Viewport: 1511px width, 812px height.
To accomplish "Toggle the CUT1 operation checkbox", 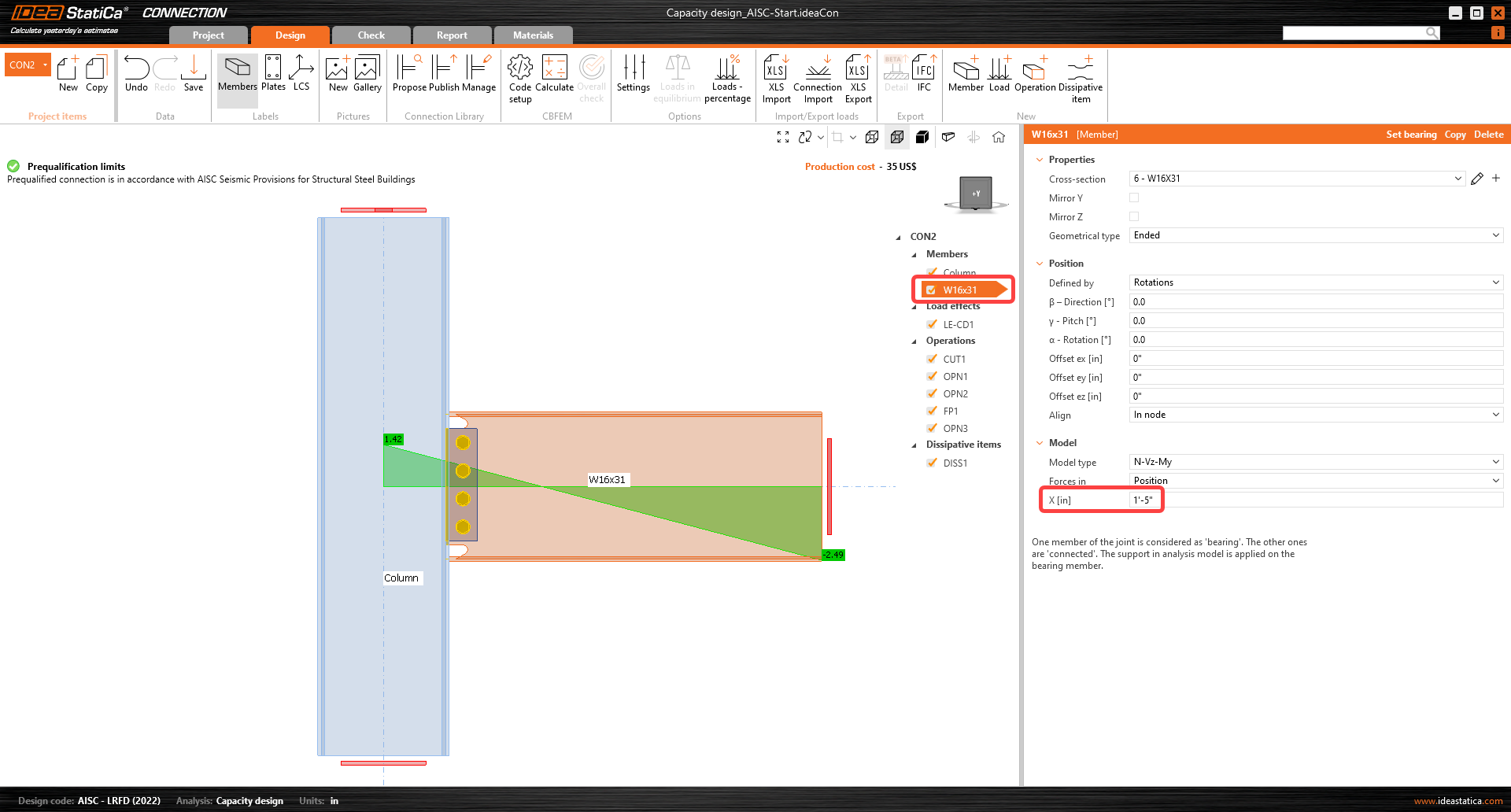I will [x=933, y=359].
